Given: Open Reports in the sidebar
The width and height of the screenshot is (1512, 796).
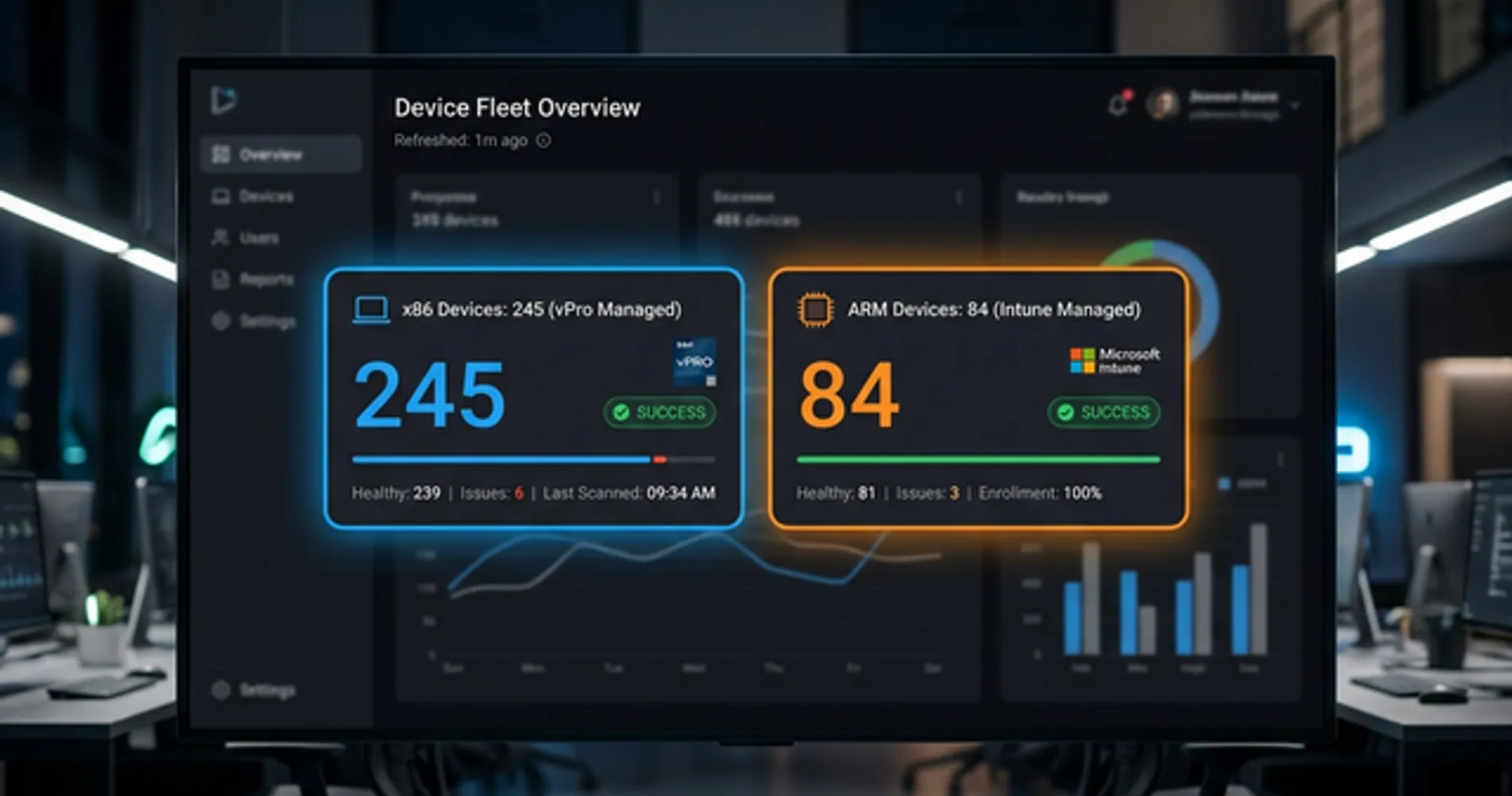Looking at the screenshot, I should tap(265, 279).
